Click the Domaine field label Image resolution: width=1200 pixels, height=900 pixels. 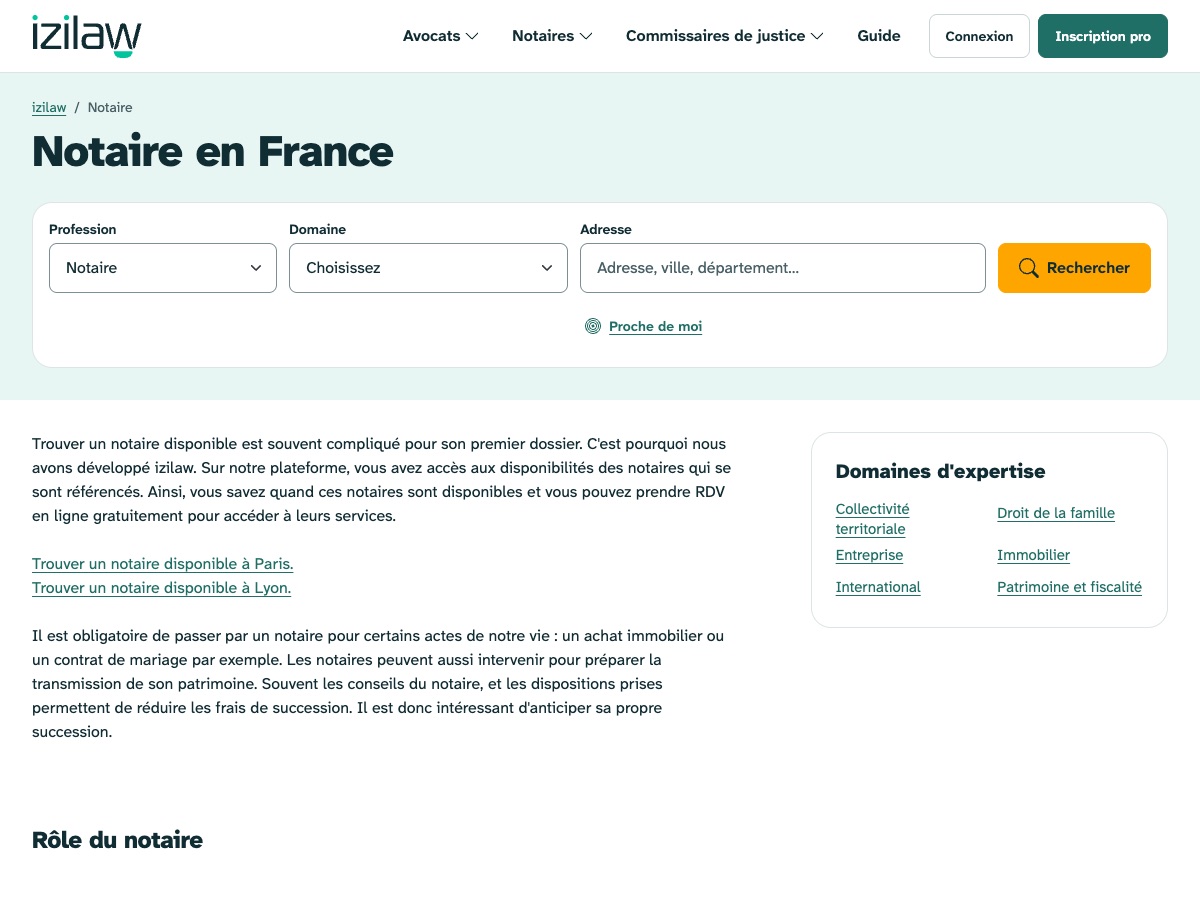click(x=318, y=229)
